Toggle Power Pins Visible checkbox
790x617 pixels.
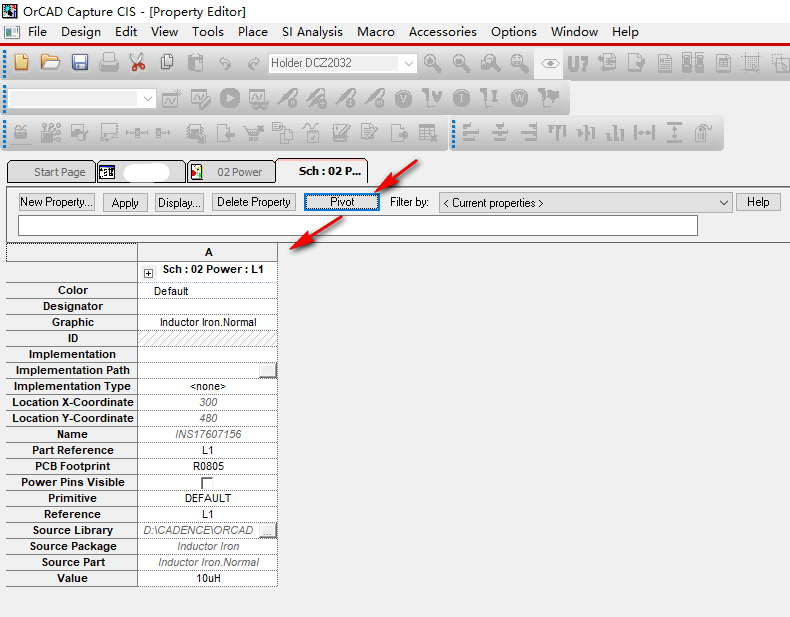pos(207,483)
